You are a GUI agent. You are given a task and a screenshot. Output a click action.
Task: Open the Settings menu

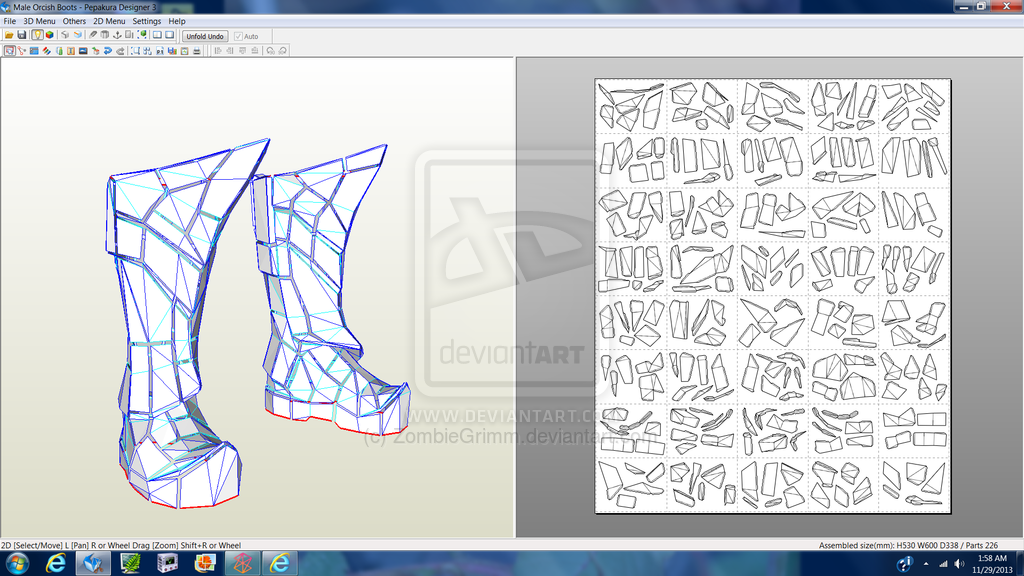[147, 21]
